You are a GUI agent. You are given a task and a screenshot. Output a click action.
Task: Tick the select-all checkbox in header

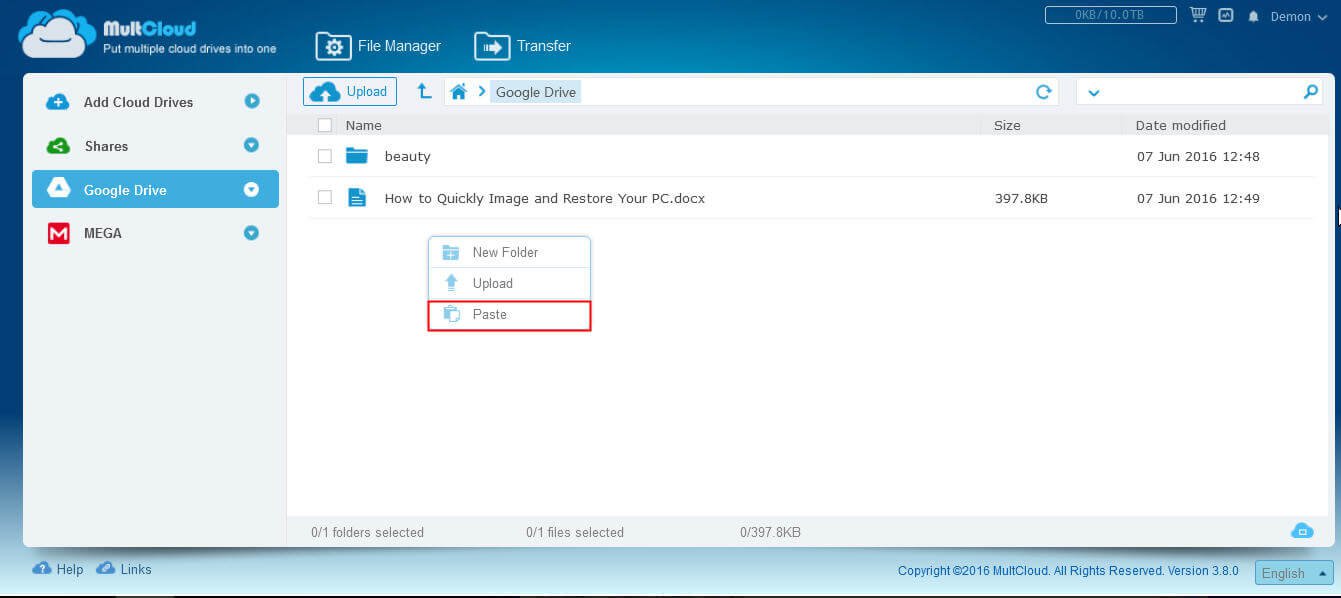324,126
